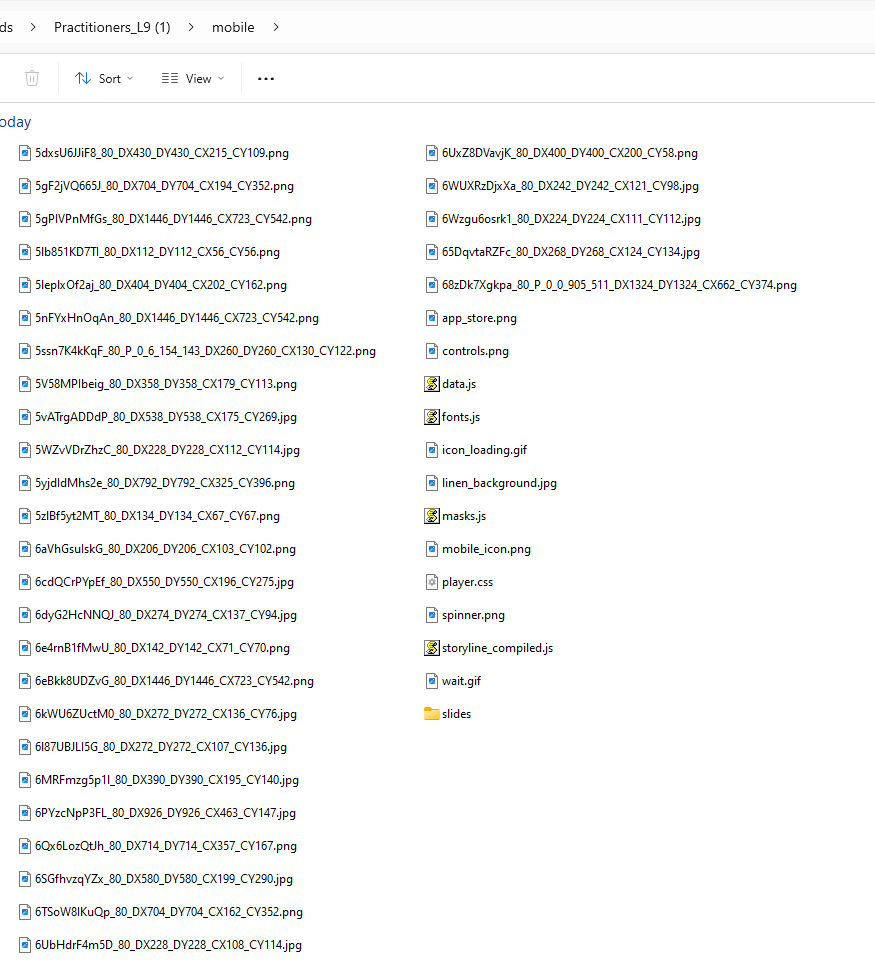Select file name 6eBkk8UDZvG_80_DX1446
The image size is (875, 966).
tap(174, 680)
